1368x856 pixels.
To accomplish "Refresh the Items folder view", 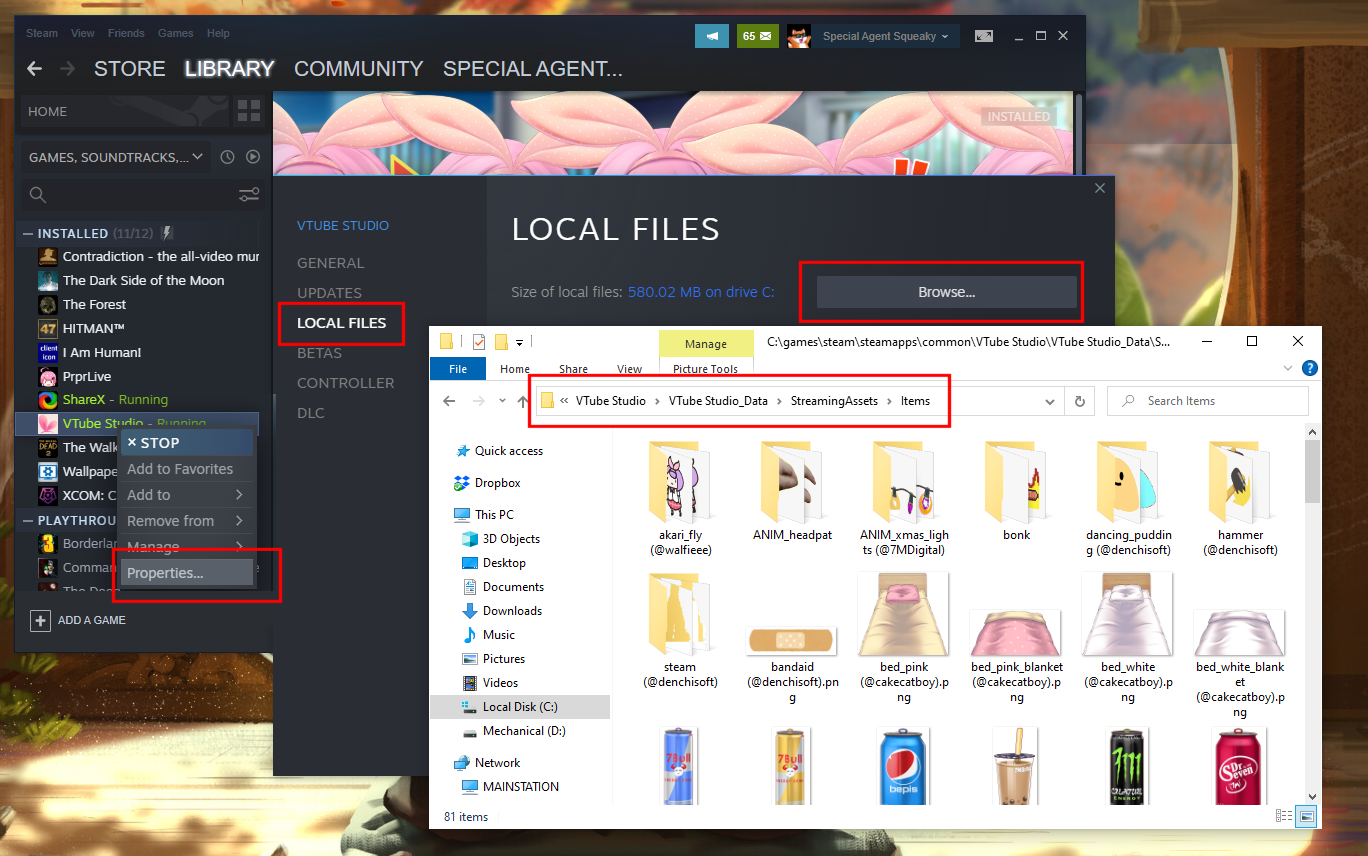I will pos(1079,401).
